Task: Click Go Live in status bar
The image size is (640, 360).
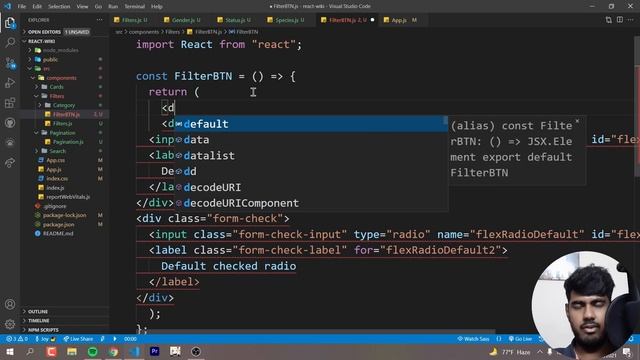Action: click(520, 339)
